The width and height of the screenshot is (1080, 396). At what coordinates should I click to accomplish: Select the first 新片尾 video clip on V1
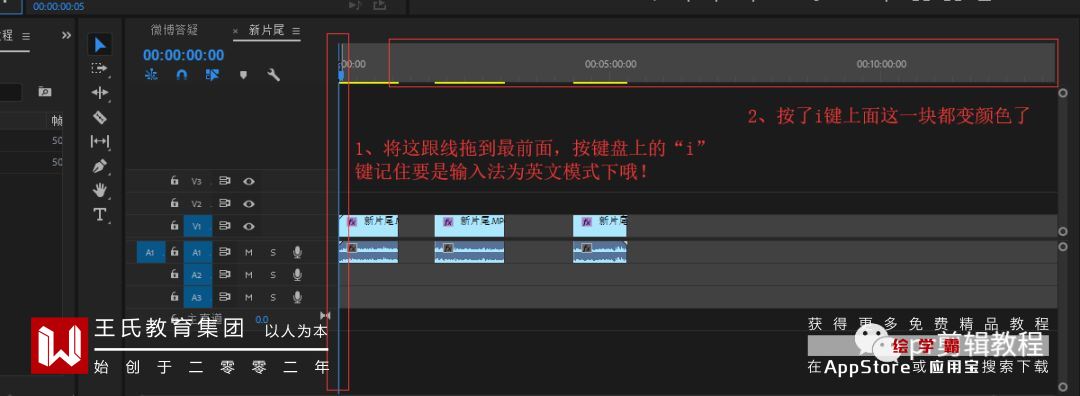368,226
